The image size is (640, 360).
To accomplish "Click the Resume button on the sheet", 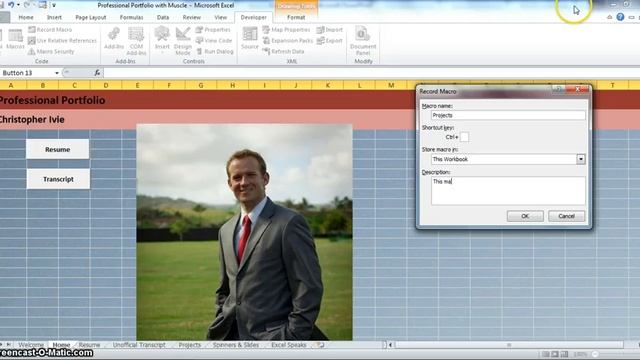I will [58, 149].
